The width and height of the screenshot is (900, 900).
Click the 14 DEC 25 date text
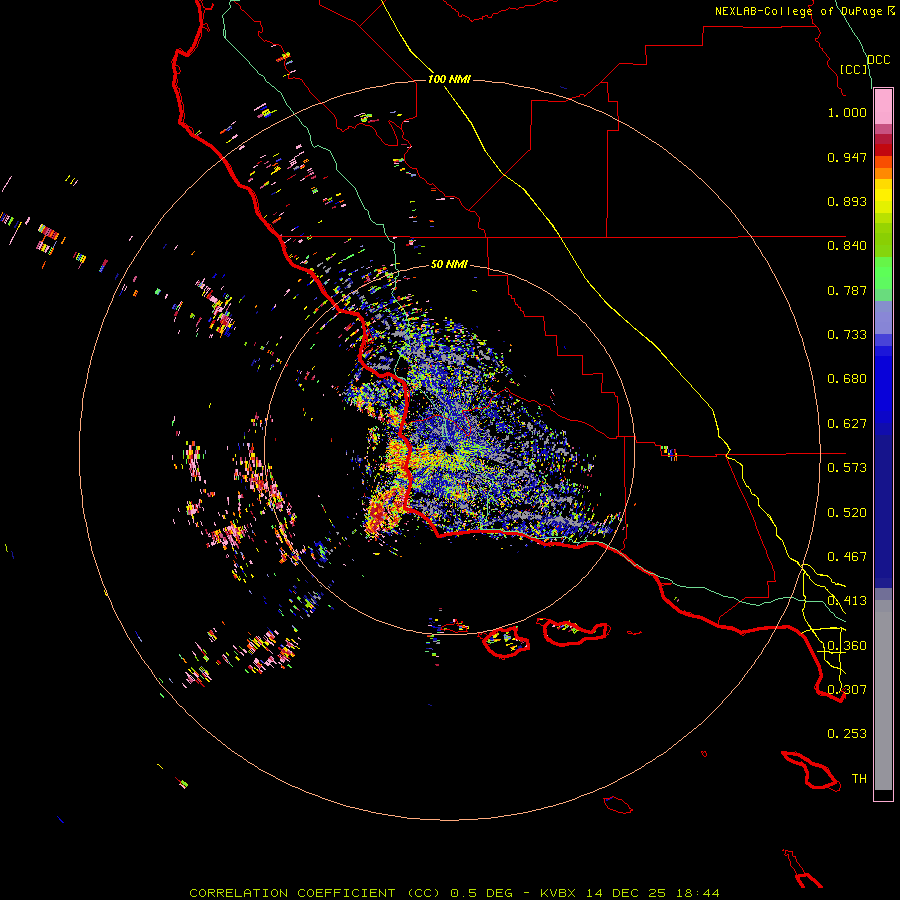click(626, 893)
